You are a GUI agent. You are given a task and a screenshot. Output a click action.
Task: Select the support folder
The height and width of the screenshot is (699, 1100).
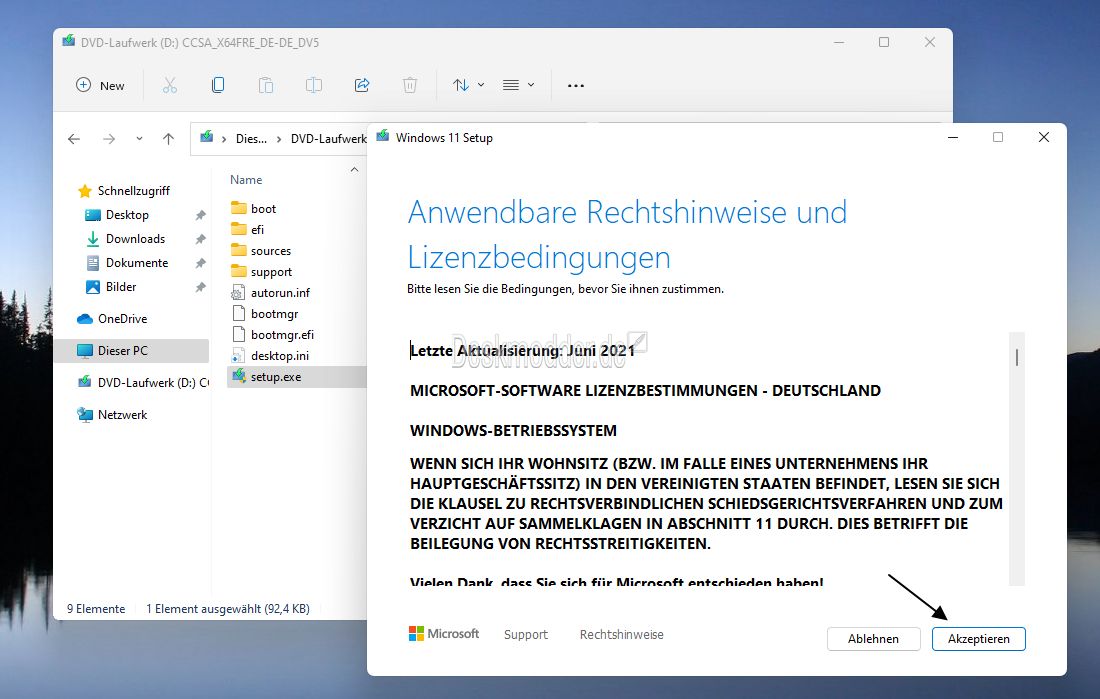pyautogui.click(x=271, y=272)
